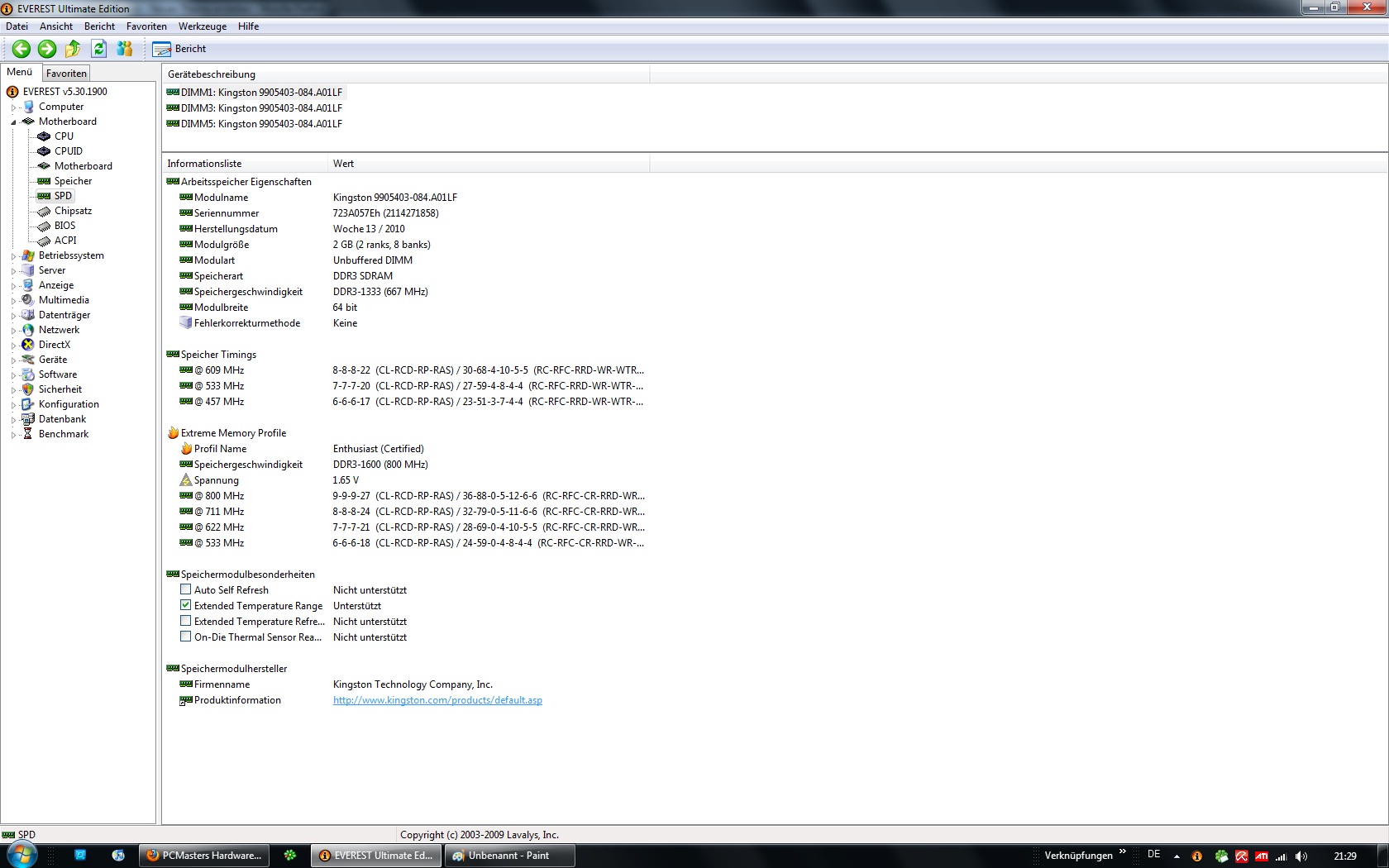Click the Gerätebeschreibung column header
The image size is (1389, 868).
406,74
